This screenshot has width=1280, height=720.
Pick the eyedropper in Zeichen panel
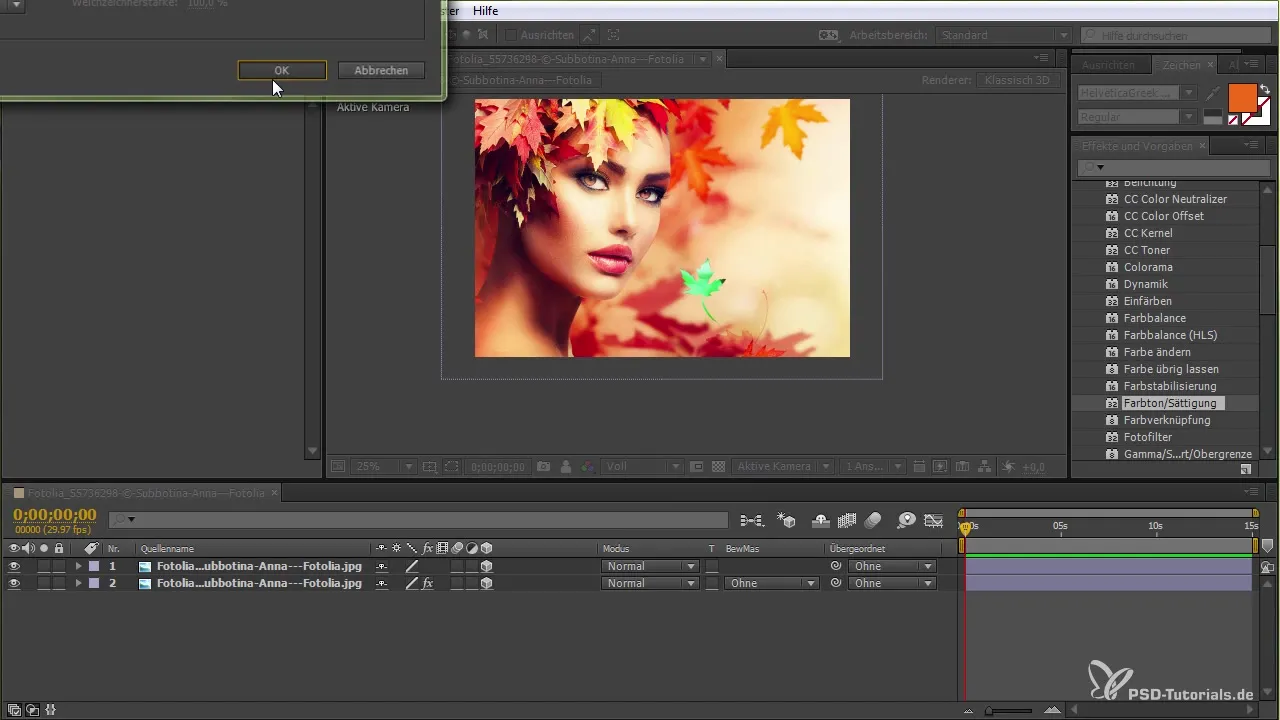point(1213,93)
